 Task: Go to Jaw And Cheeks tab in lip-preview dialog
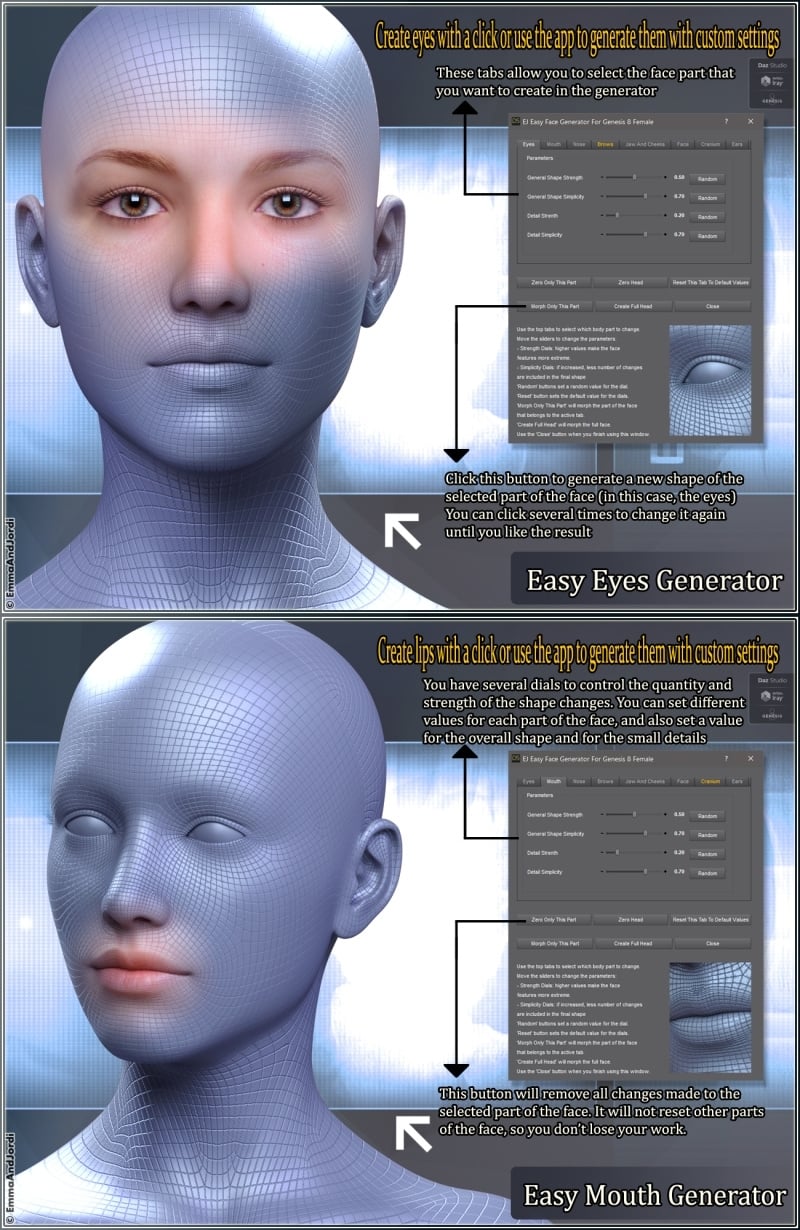click(x=645, y=781)
